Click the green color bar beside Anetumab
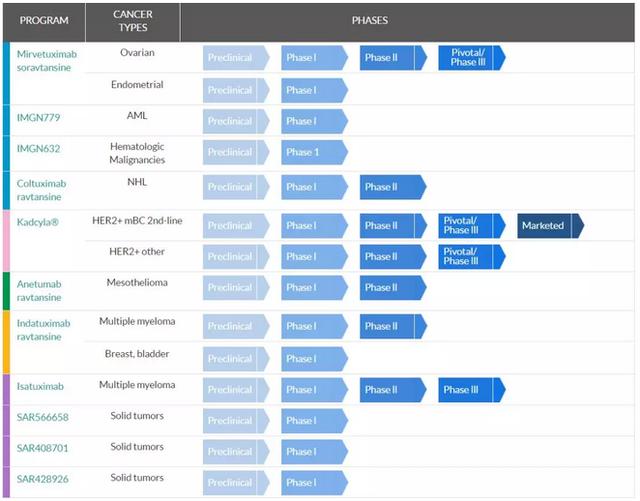 (x=6, y=290)
